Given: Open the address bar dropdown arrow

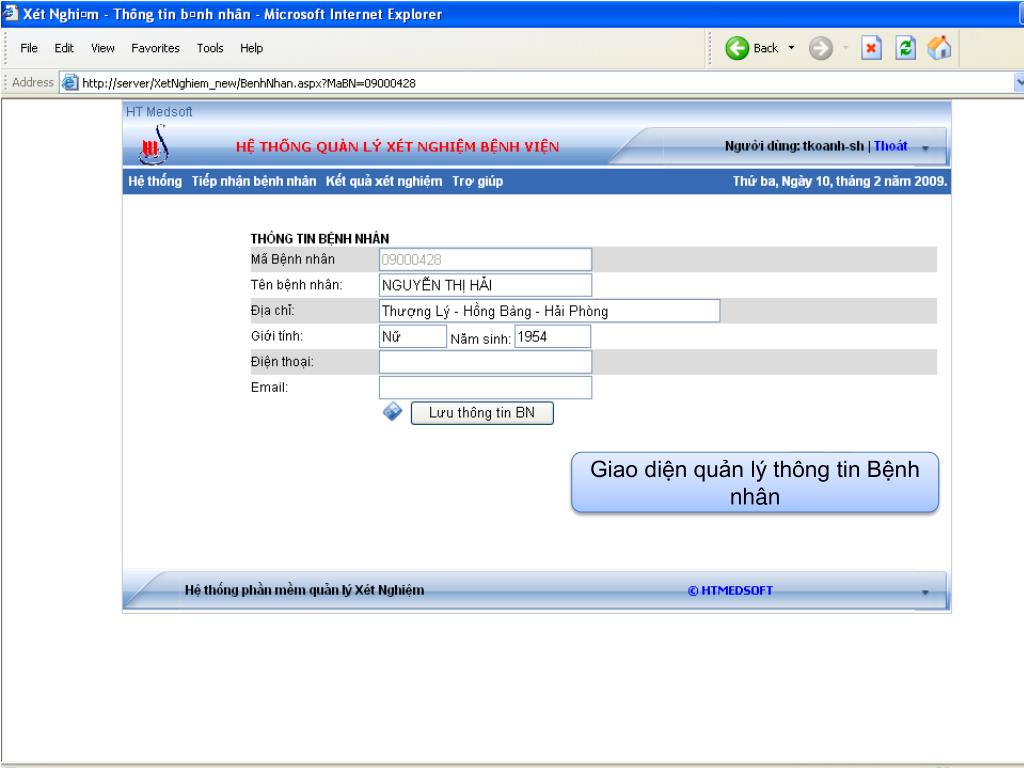Looking at the screenshot, I should (x=1019, y=82).
